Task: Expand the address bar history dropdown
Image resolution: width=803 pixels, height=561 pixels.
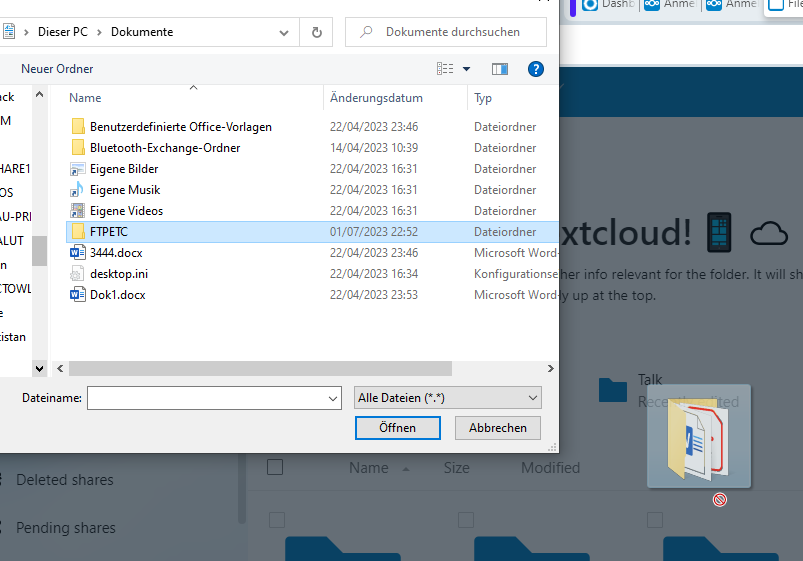Action: coord(284,32)
